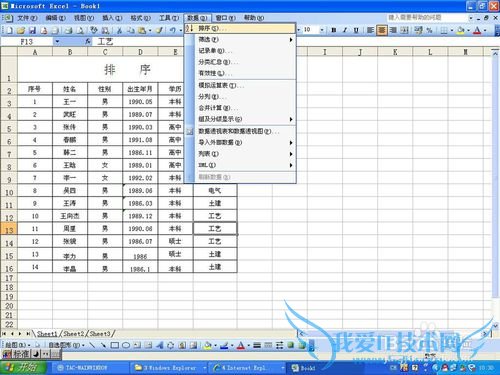Open the 工具 (Tools) menu
Image resolution: width=500 pixels, height=375 pixels.
(169, 18)
